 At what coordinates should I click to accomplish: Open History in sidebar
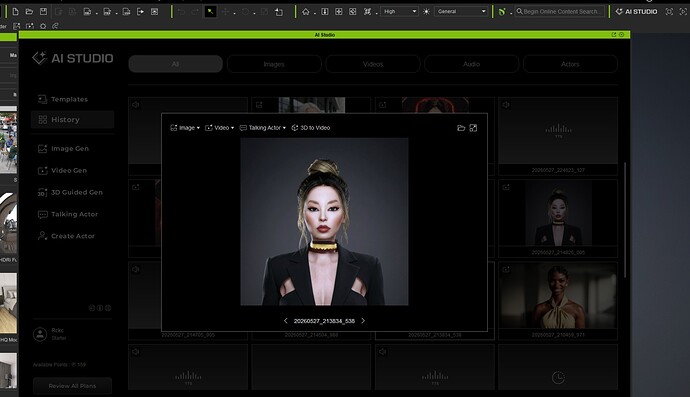click(72, 120)
